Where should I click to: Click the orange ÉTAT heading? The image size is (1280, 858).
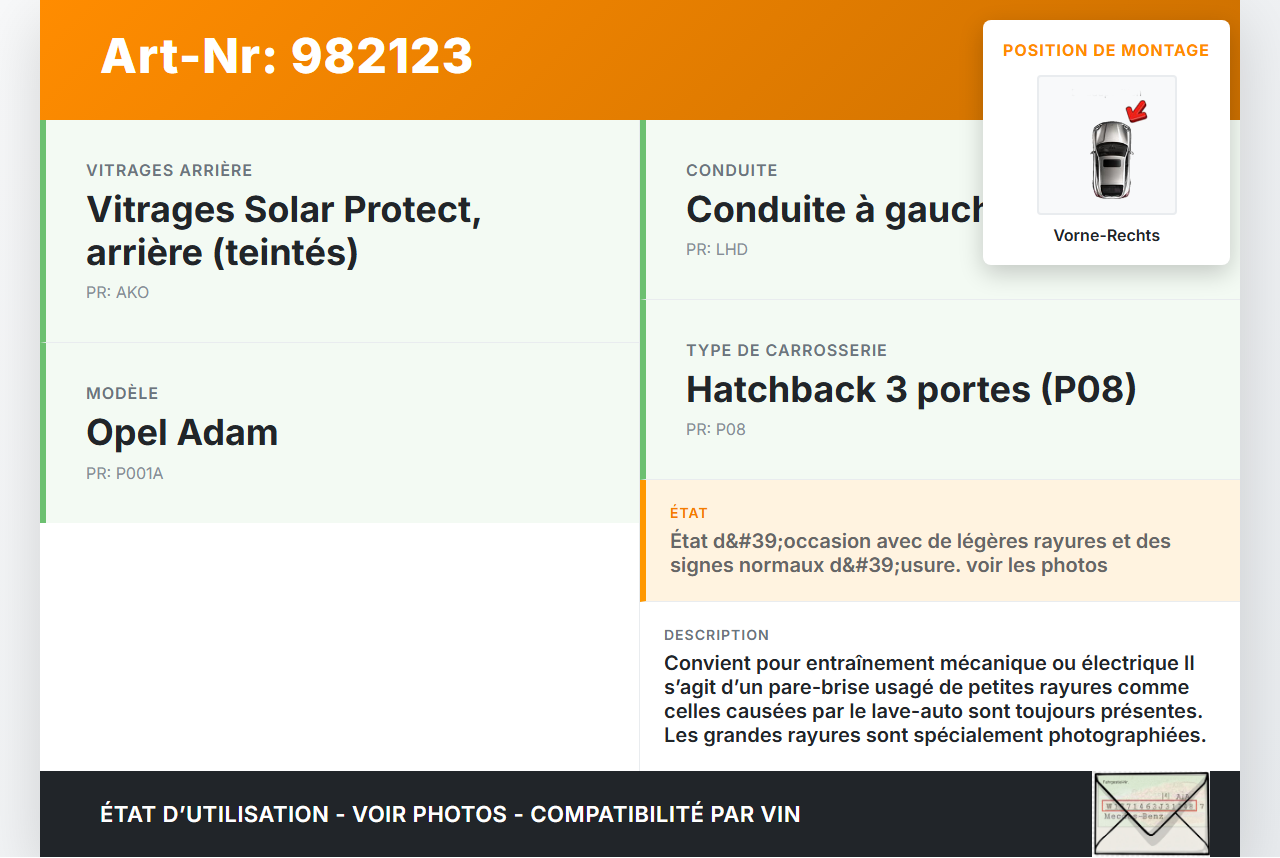[x=688, y=513]
